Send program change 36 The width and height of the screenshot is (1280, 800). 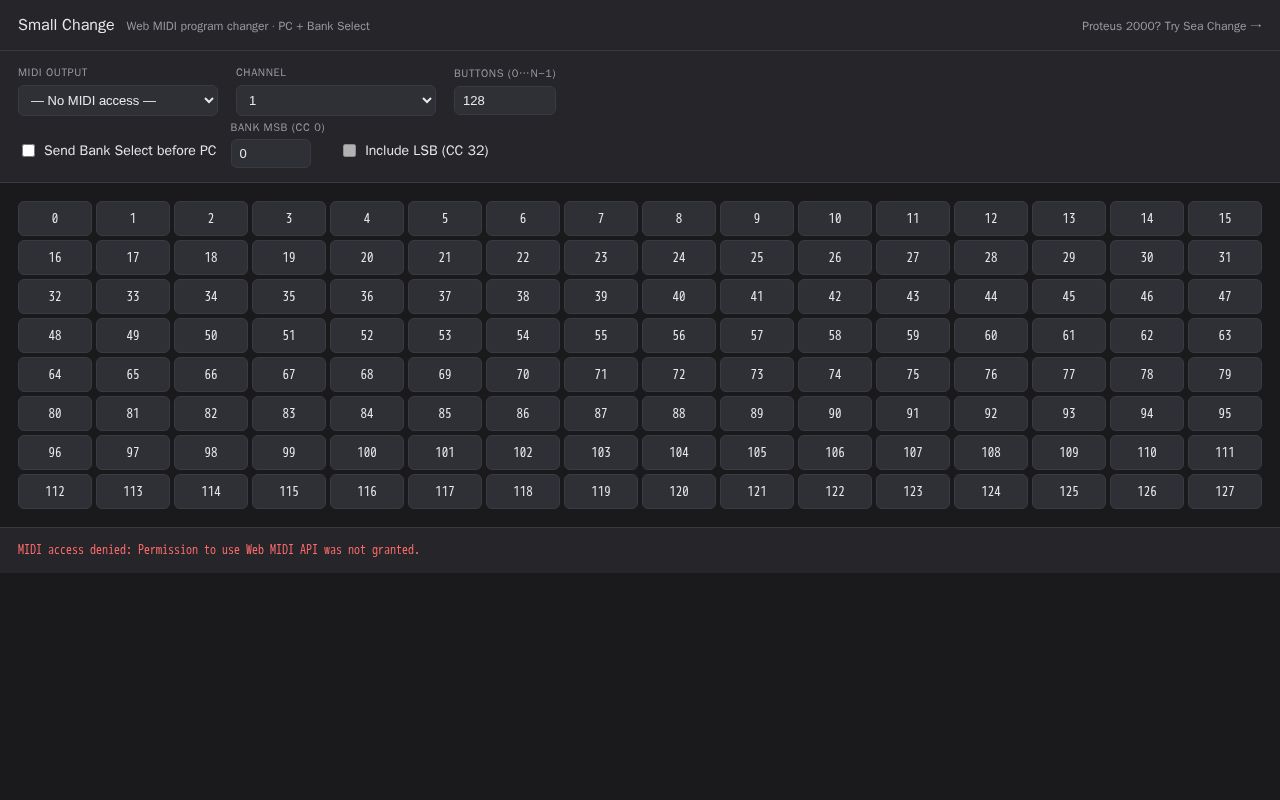(x=367, y=296)
